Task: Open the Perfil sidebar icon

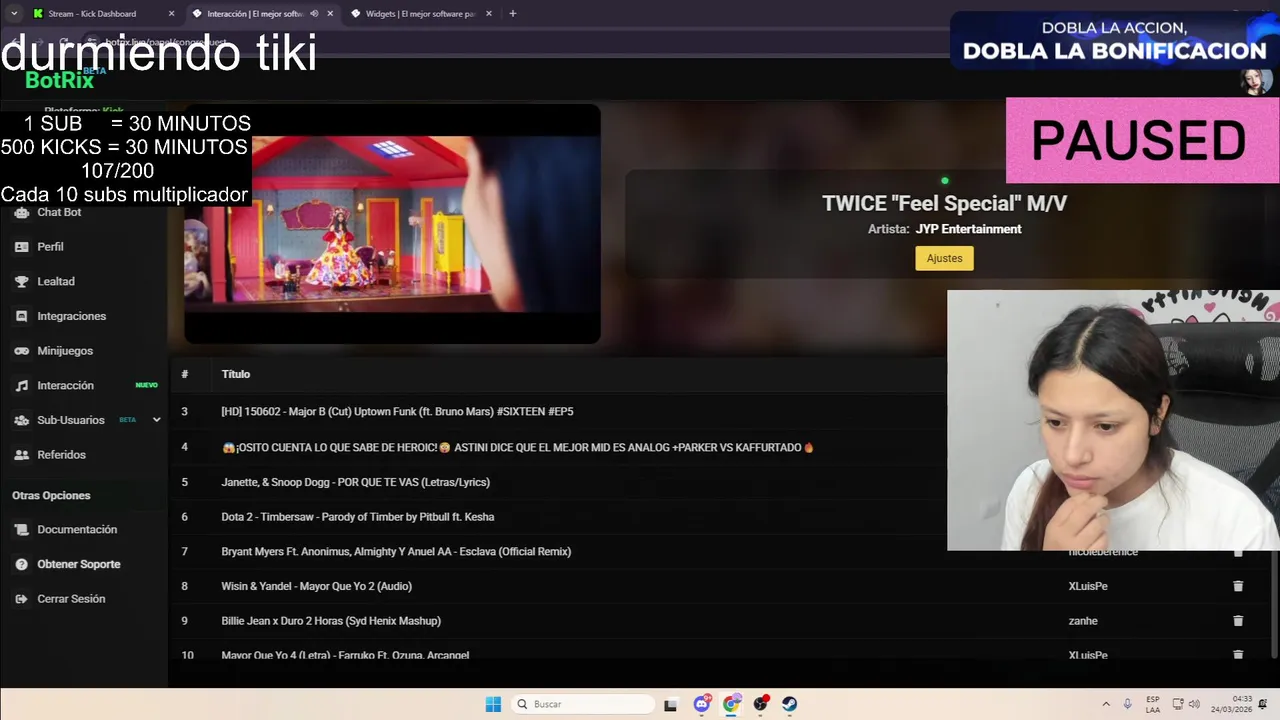Action: [x=21, y=247]
